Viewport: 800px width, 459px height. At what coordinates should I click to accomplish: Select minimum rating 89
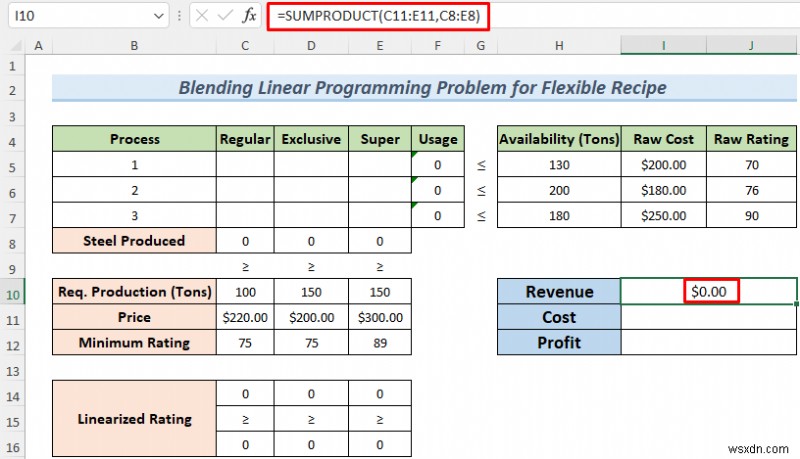(x=380, y=343)
